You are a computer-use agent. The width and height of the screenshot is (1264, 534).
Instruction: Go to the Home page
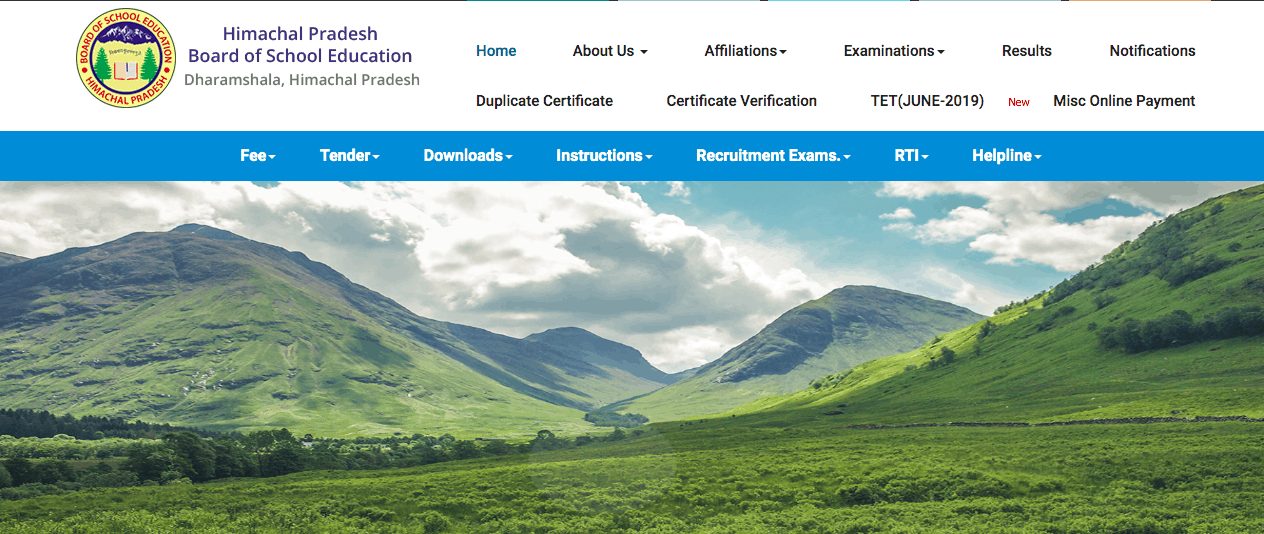(x=496, y=51)
